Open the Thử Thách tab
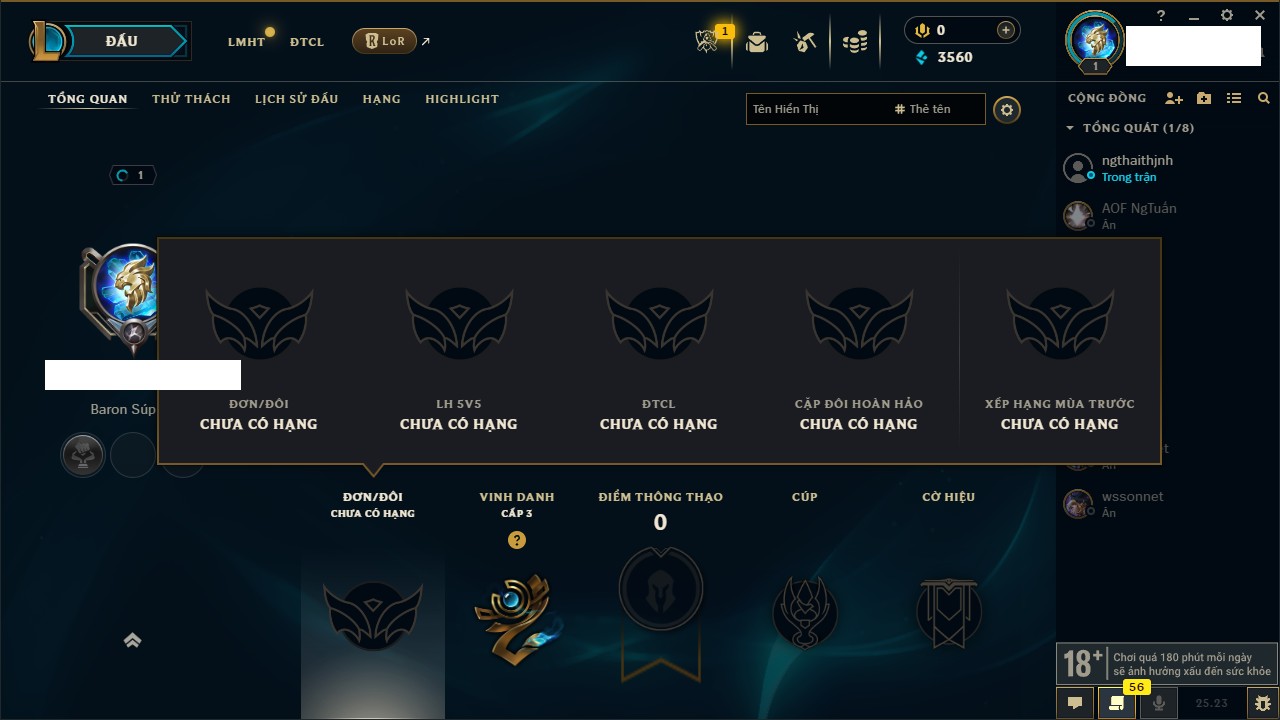This screenshot has width=1280, height=720. click(191, 99)
